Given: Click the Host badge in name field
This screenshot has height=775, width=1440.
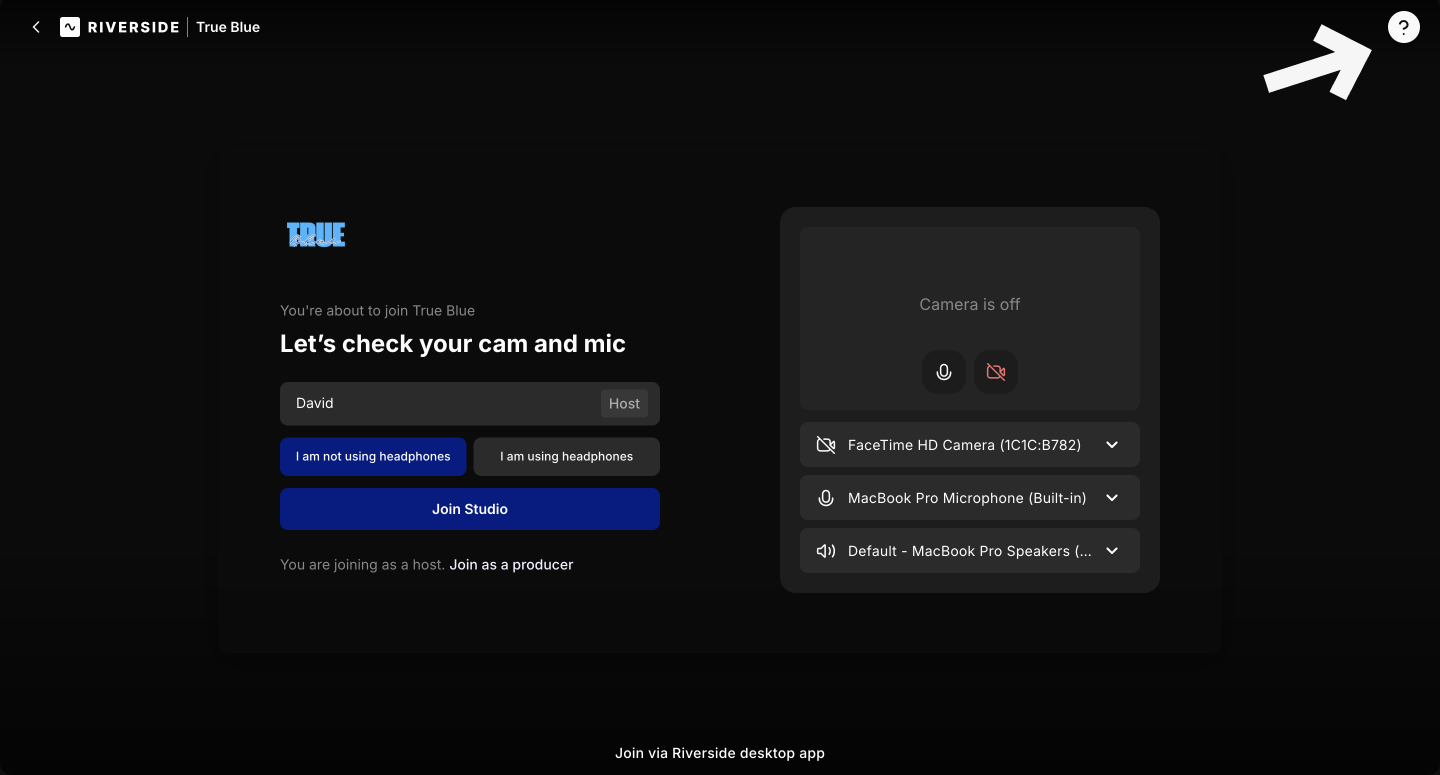Looking at the screenshot, I should point(624,404).
